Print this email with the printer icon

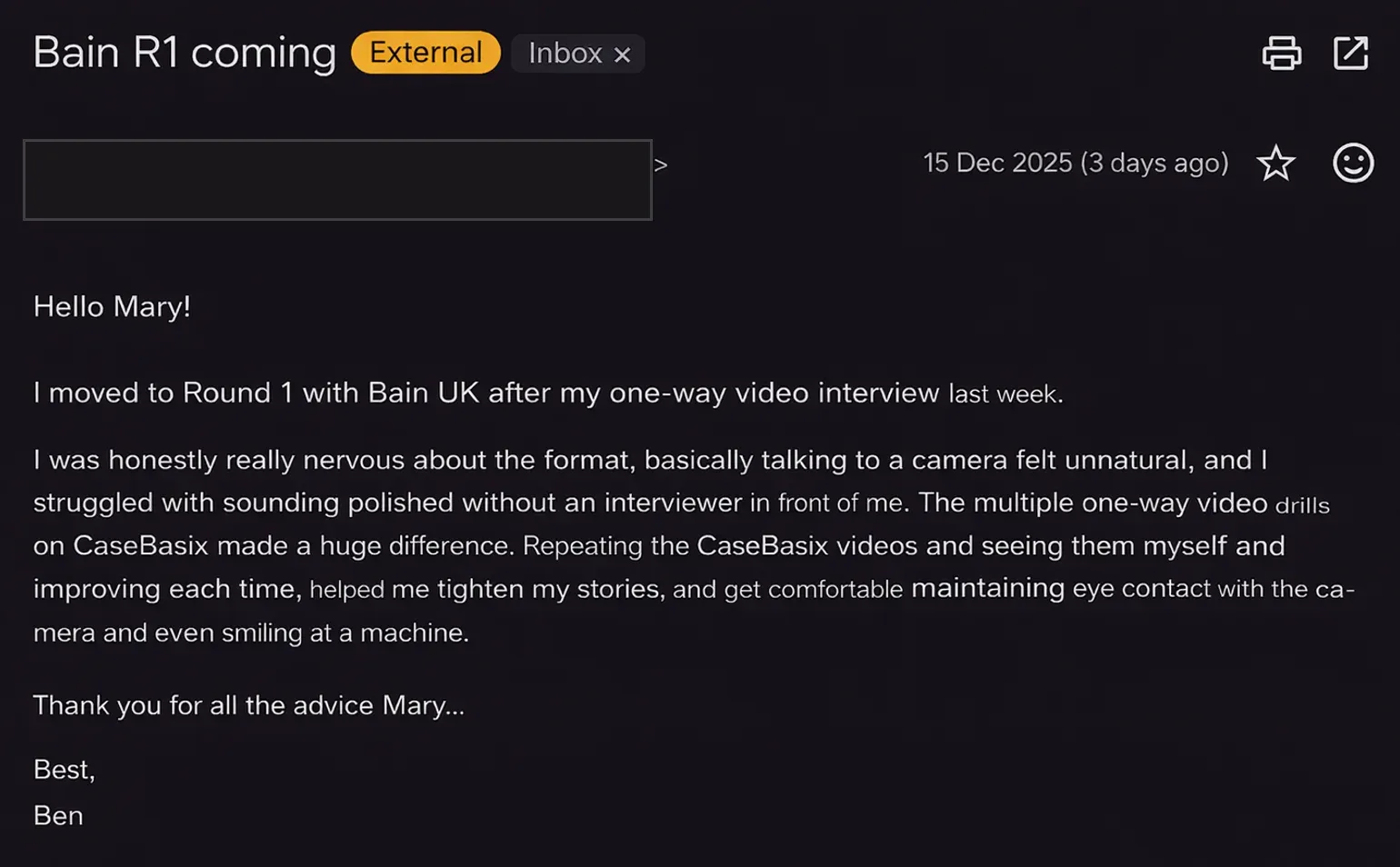pos(1282,53)
